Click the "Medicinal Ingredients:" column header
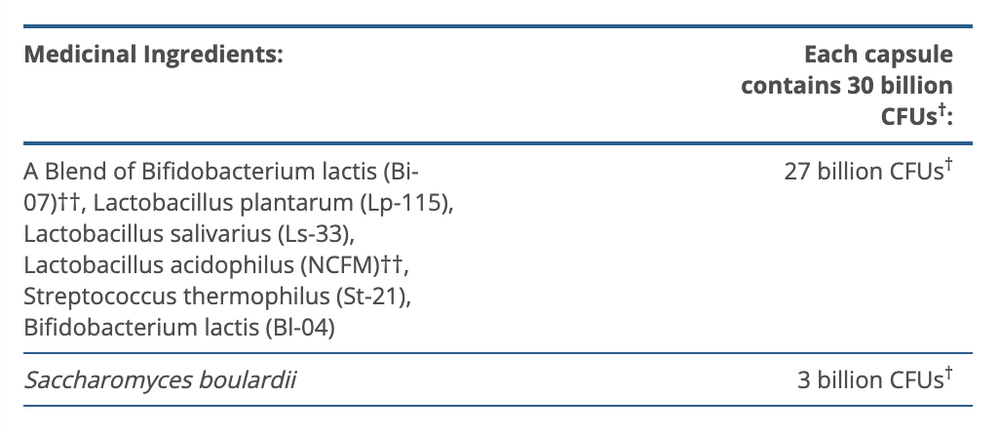The image size is (1000, 436). pyautogui.click(x=153, y=56)
